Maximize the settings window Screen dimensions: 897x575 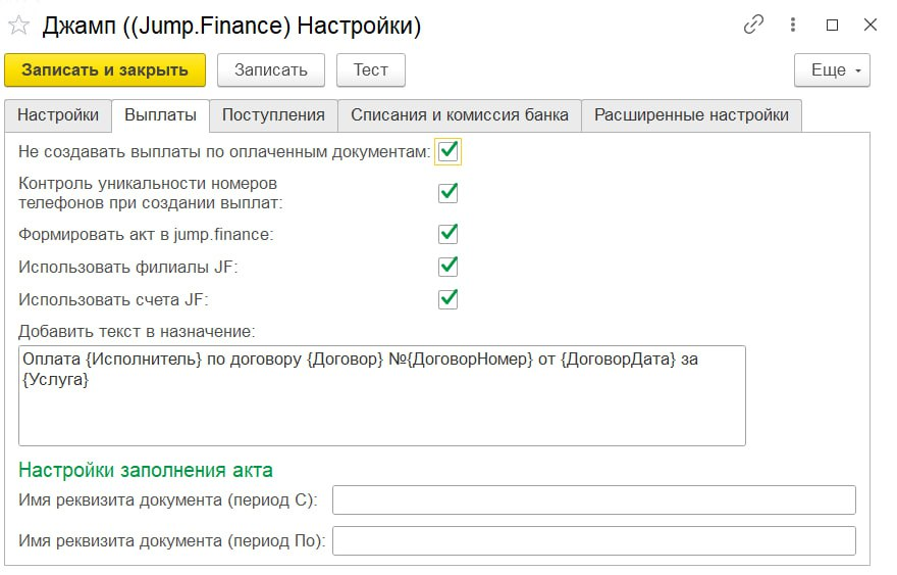tap(832, 26)
